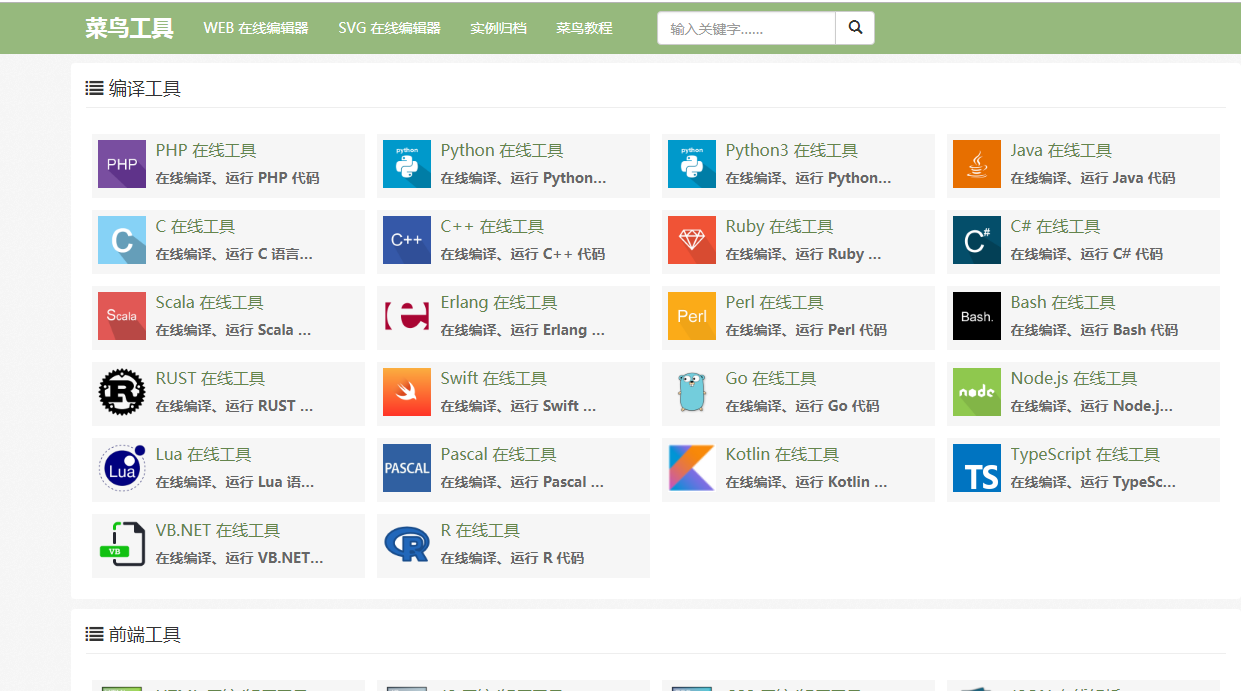Click the PHP logo icon
Viewport: 1241px width, 691px height.
[122, 164]
